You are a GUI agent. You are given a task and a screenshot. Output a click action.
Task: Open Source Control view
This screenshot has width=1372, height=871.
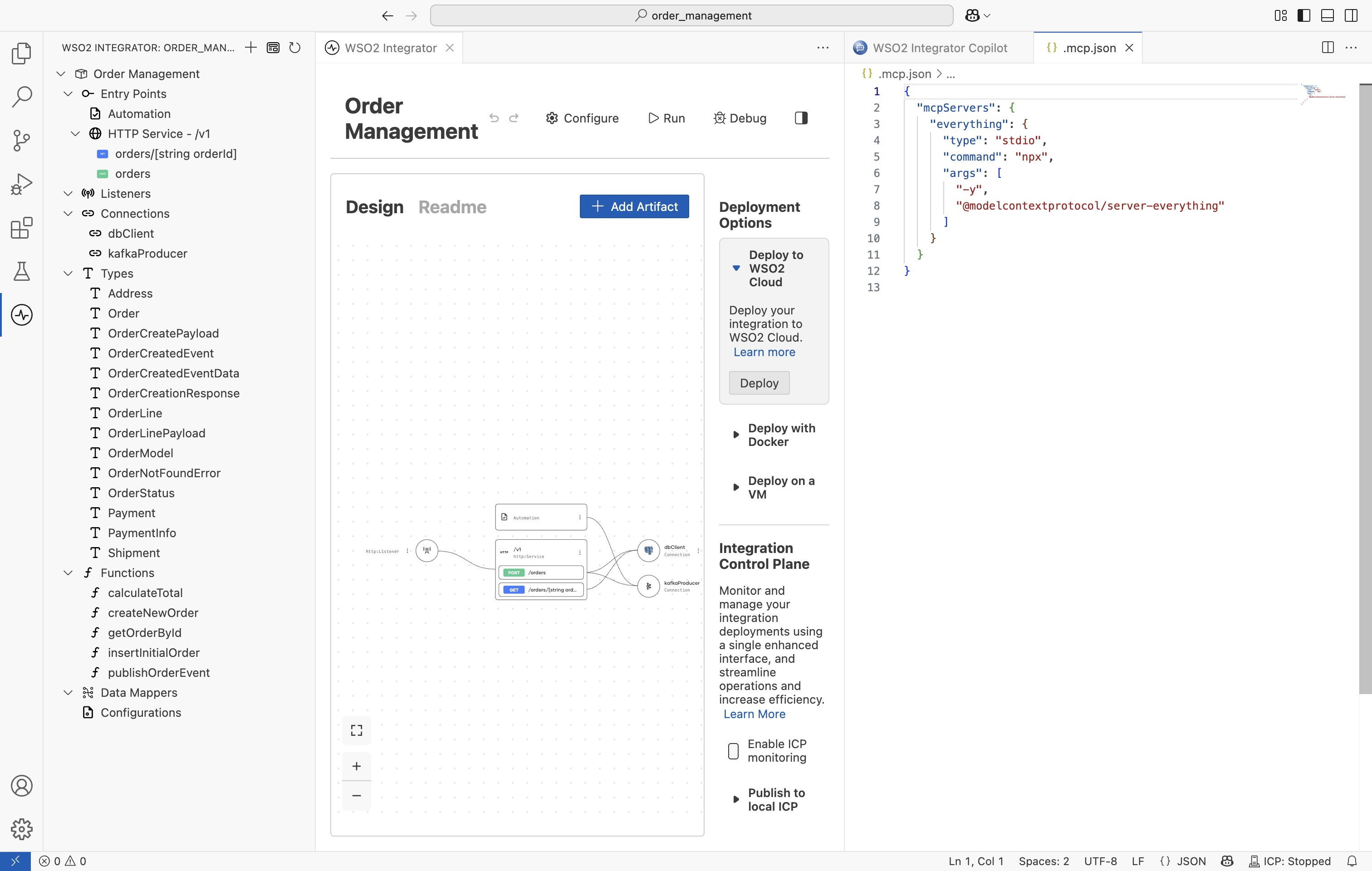[22, 140]
